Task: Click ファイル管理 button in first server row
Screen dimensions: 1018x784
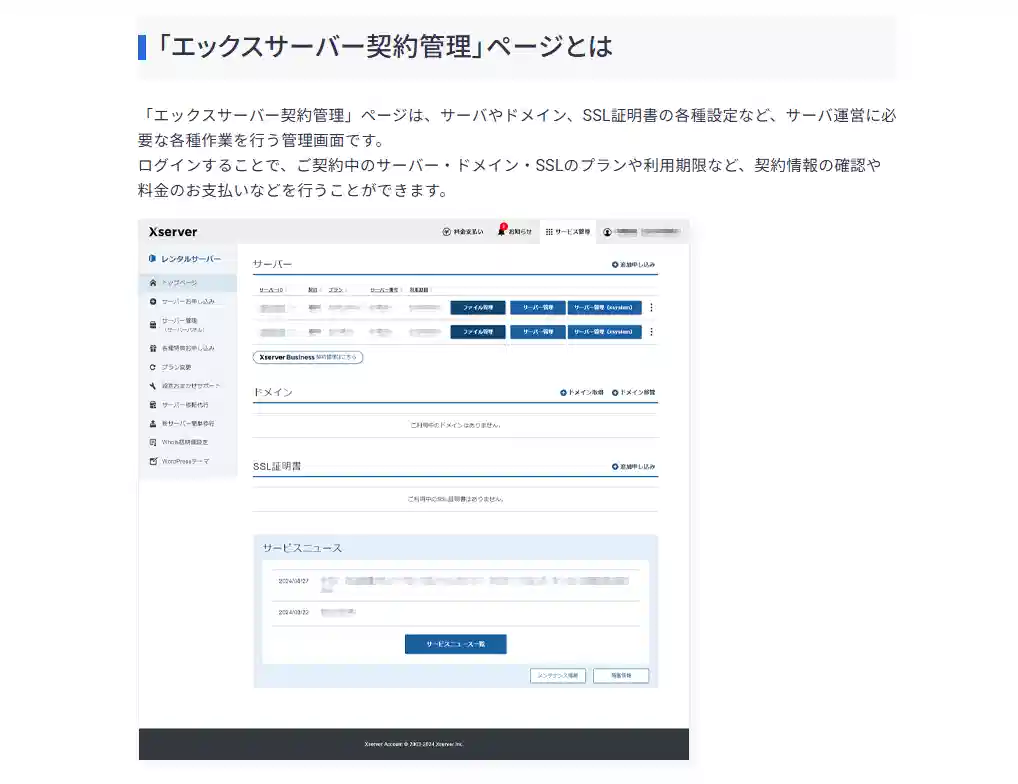Action: (478, 308)
